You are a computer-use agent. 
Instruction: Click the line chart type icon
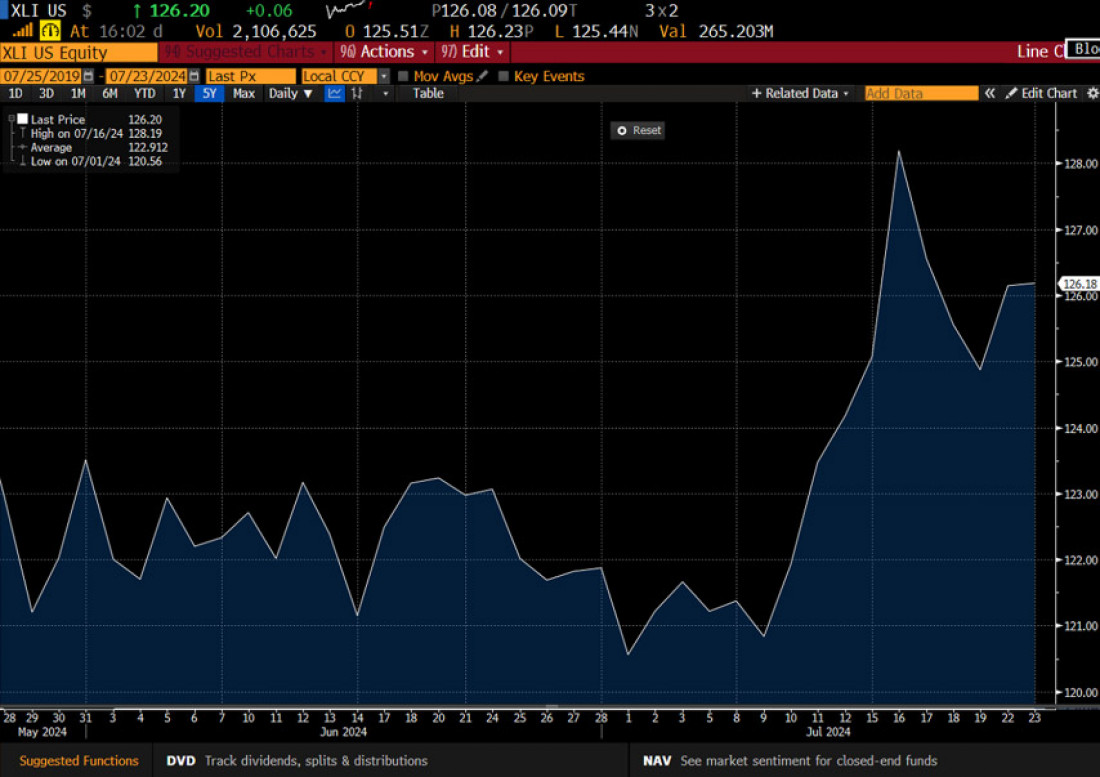(335, 93)
